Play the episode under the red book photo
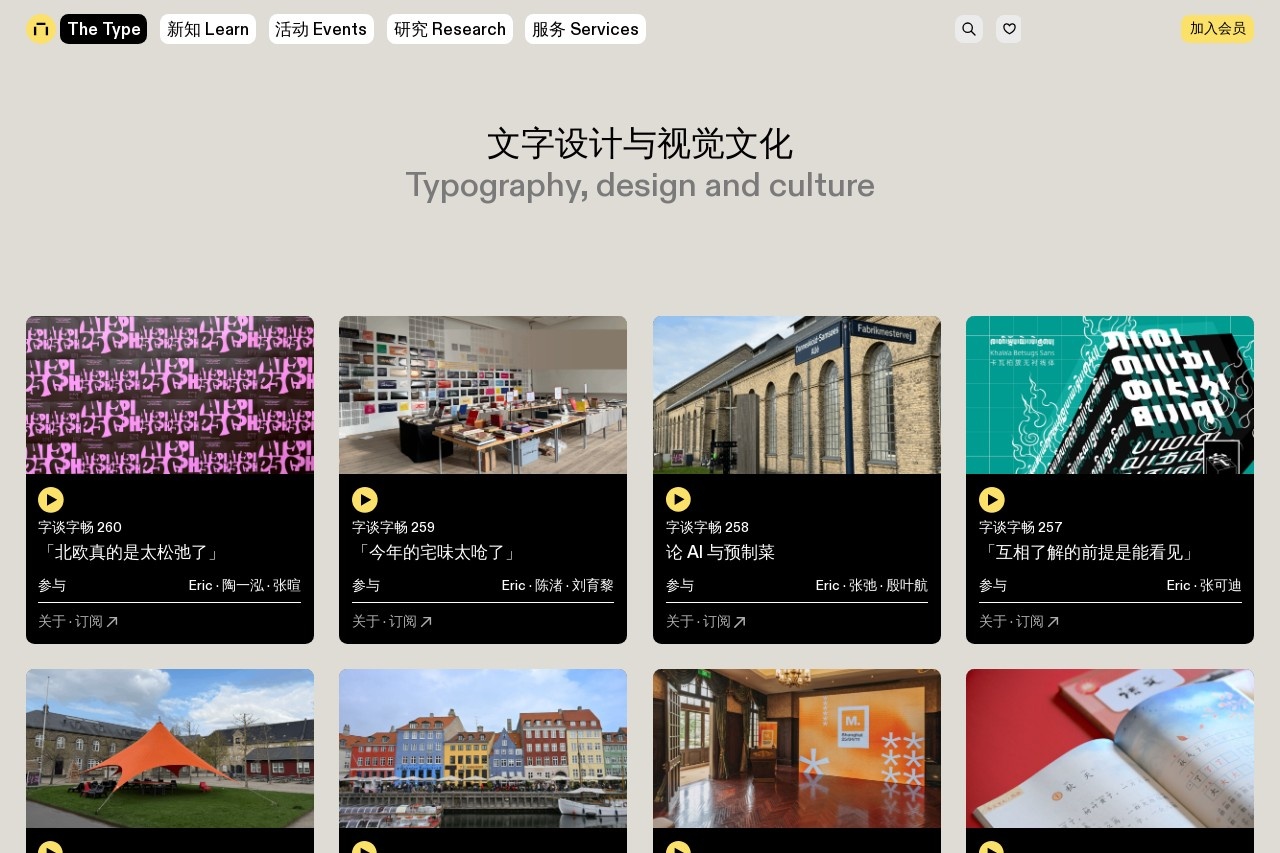This screenshot has height=853, width=1280. tap(992, 847)
